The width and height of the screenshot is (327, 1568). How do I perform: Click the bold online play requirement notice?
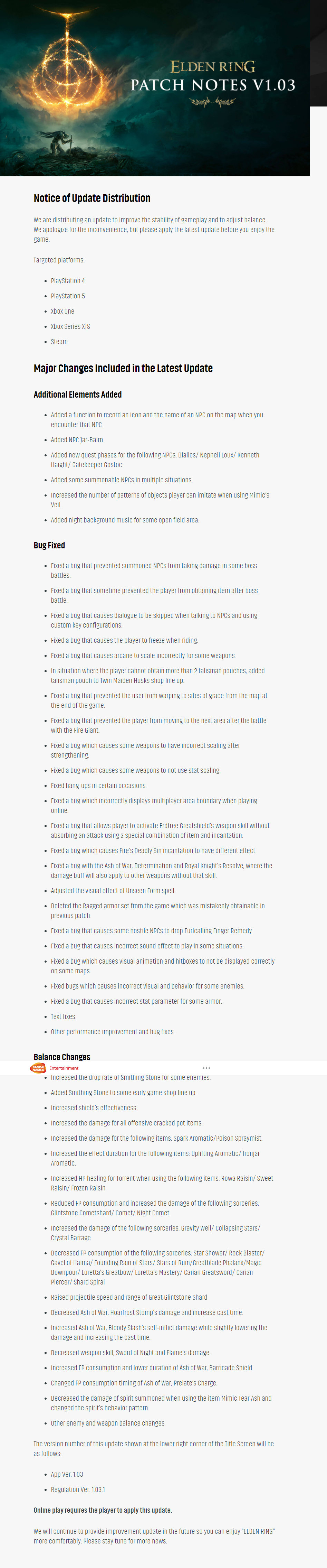click(102, 1510)
